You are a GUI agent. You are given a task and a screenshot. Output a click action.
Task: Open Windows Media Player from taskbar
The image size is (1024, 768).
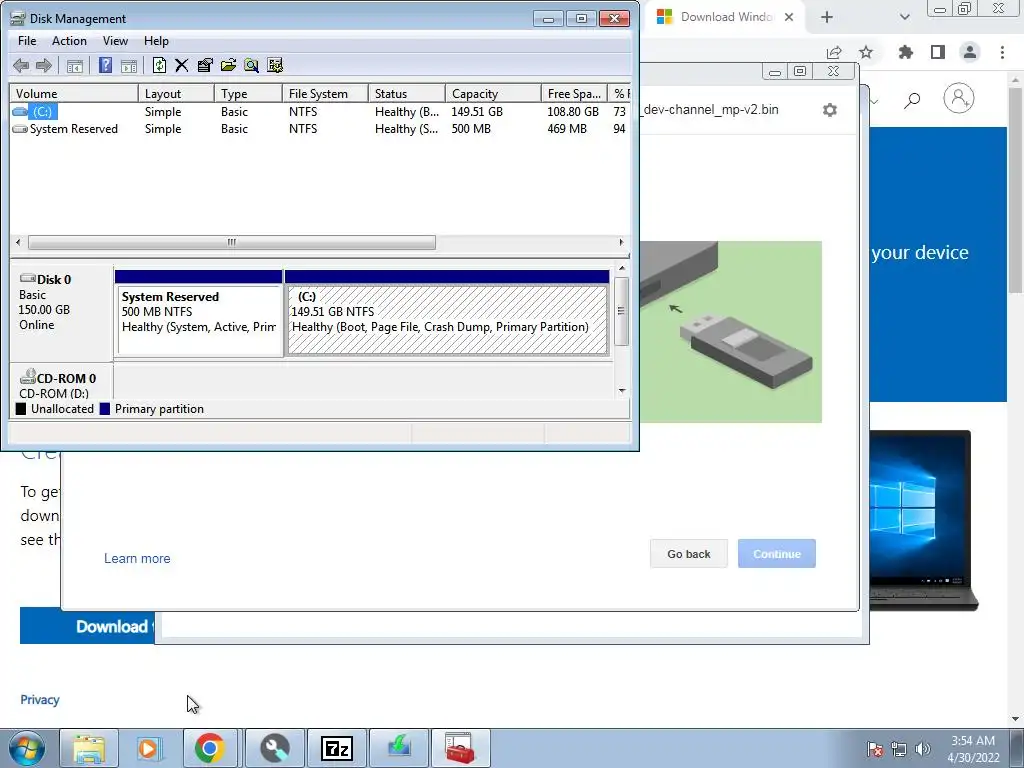(x=149, y=748)
